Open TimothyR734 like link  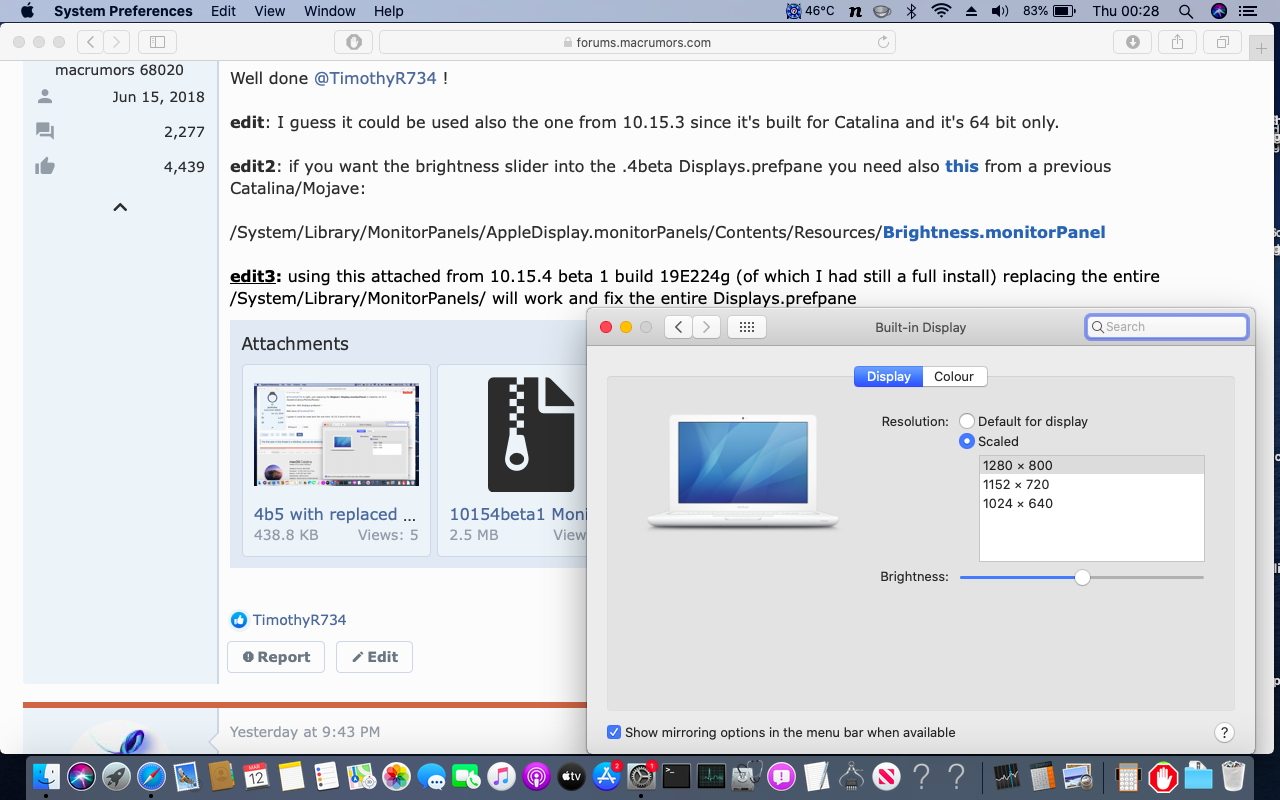(299, 620)
